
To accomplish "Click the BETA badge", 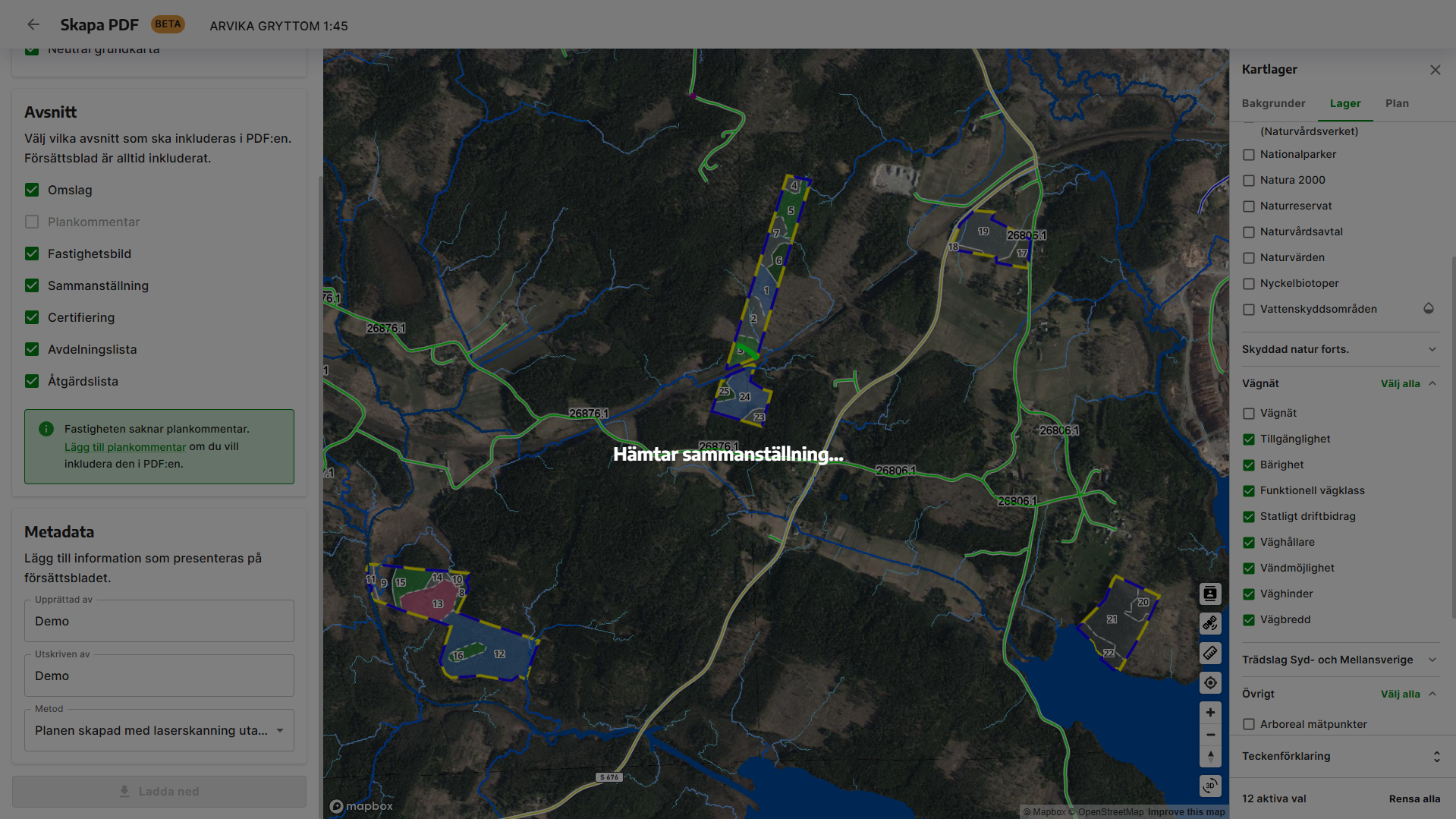I will [x=168, y=24].
